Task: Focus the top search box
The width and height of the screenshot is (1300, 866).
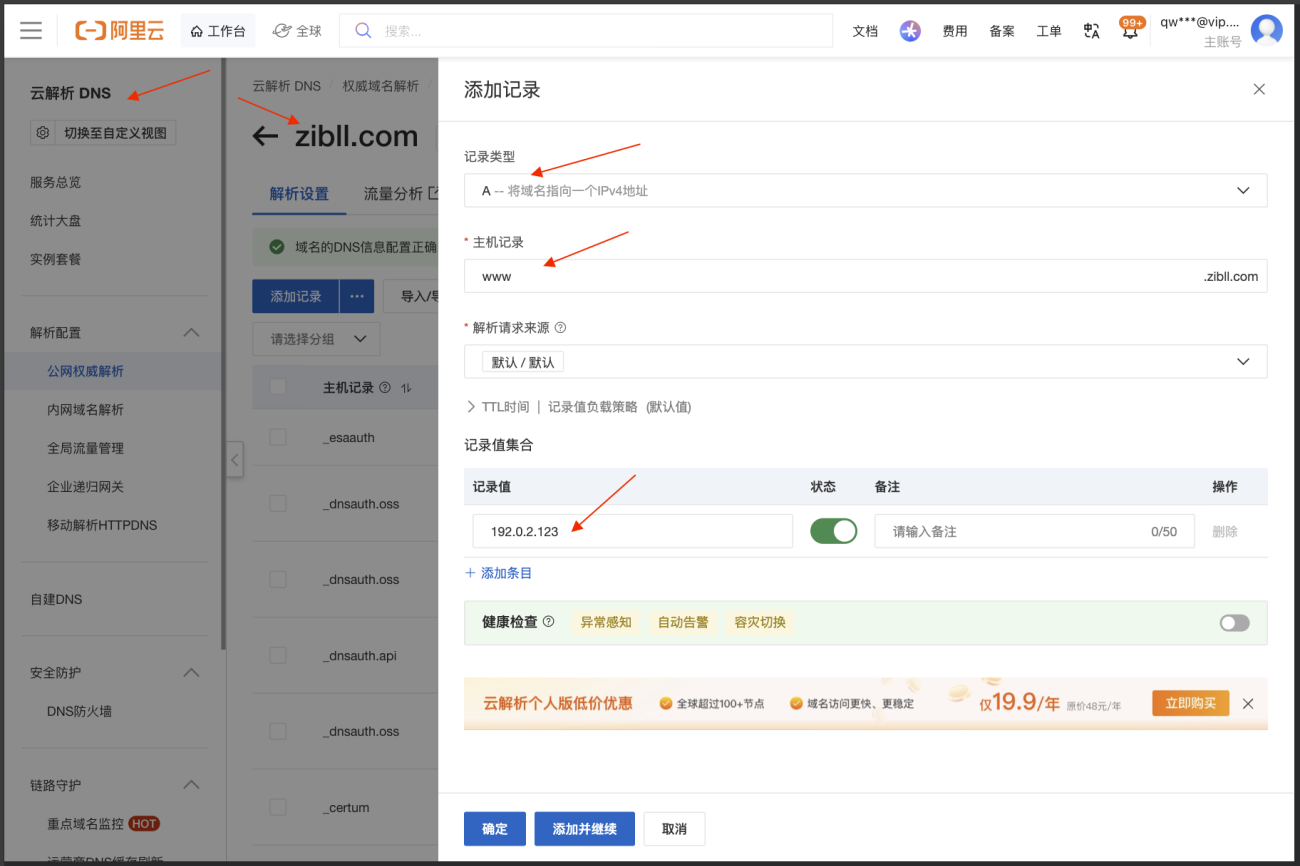Action: (586, 31)
